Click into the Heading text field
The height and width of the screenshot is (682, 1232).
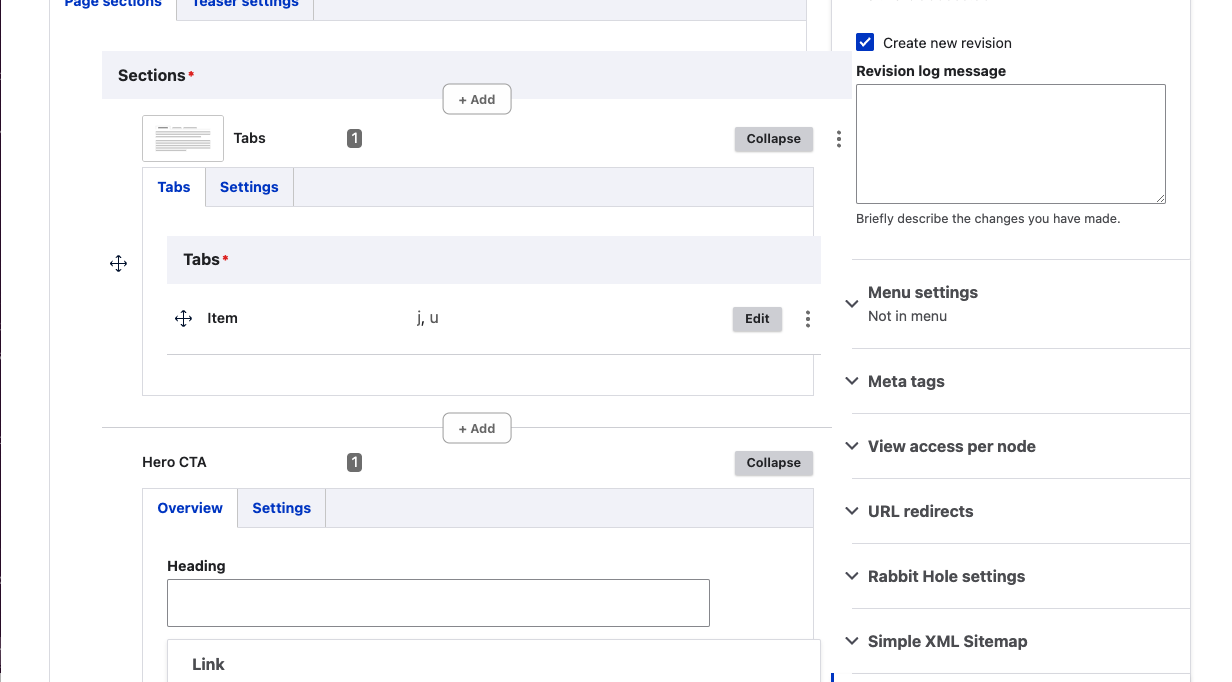(x=438, y=603)
